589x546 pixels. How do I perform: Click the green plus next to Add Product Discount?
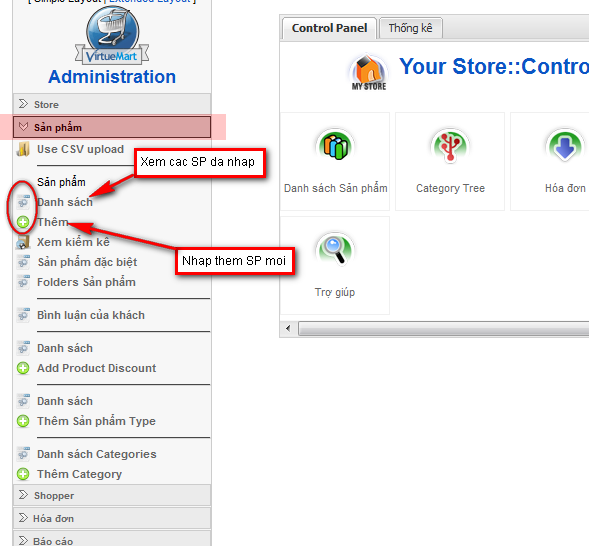point(23,368)
